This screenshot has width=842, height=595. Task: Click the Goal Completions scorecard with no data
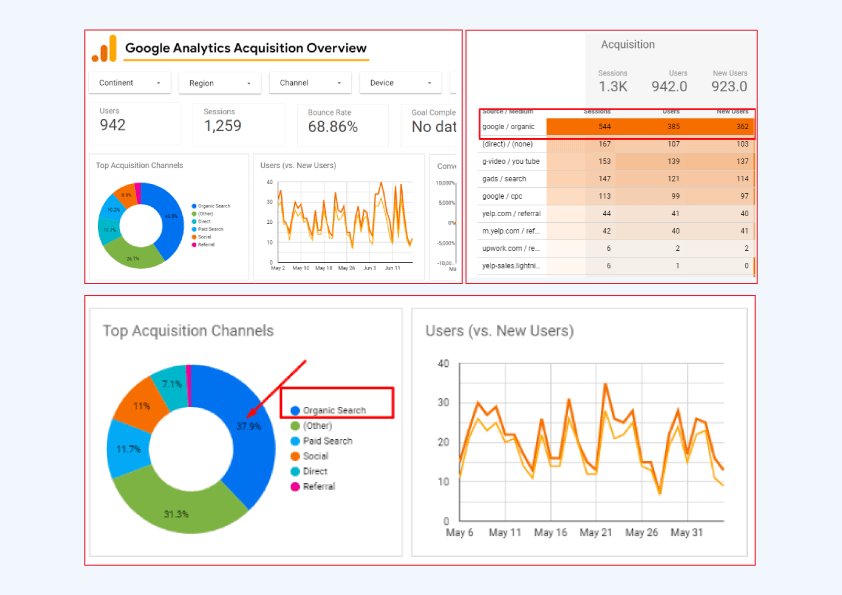click(x=429, y=125)
